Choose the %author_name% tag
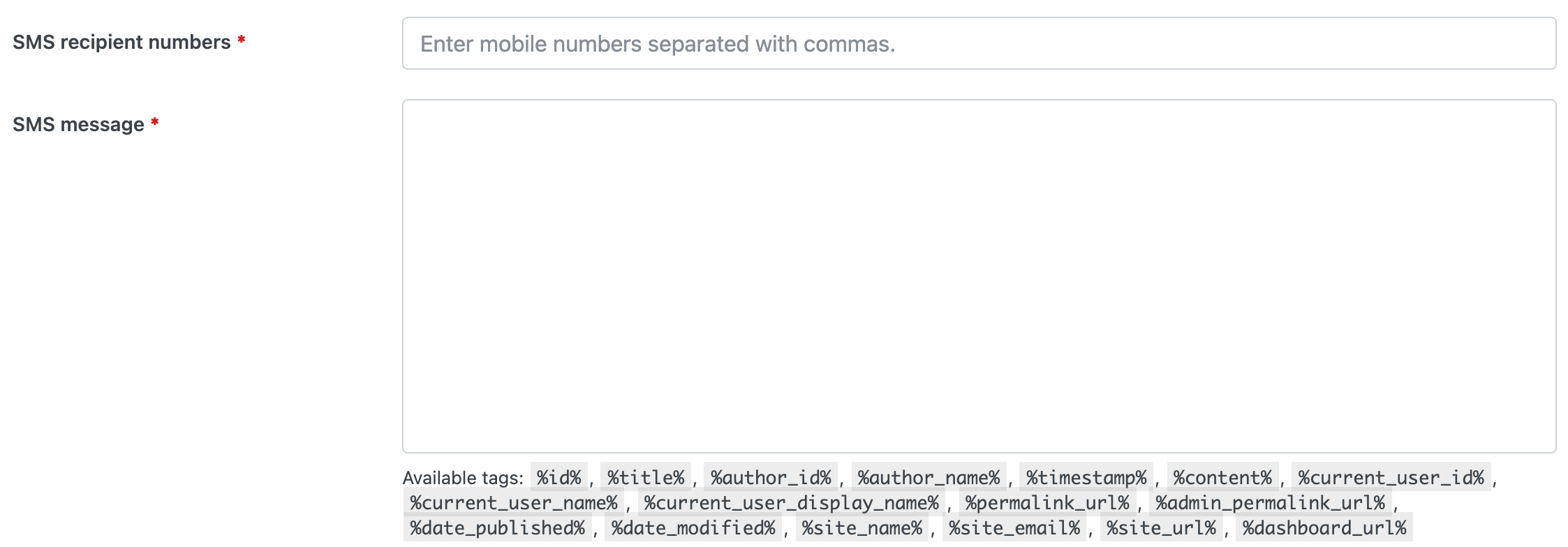1568x547 pixels. click(929, 478)
